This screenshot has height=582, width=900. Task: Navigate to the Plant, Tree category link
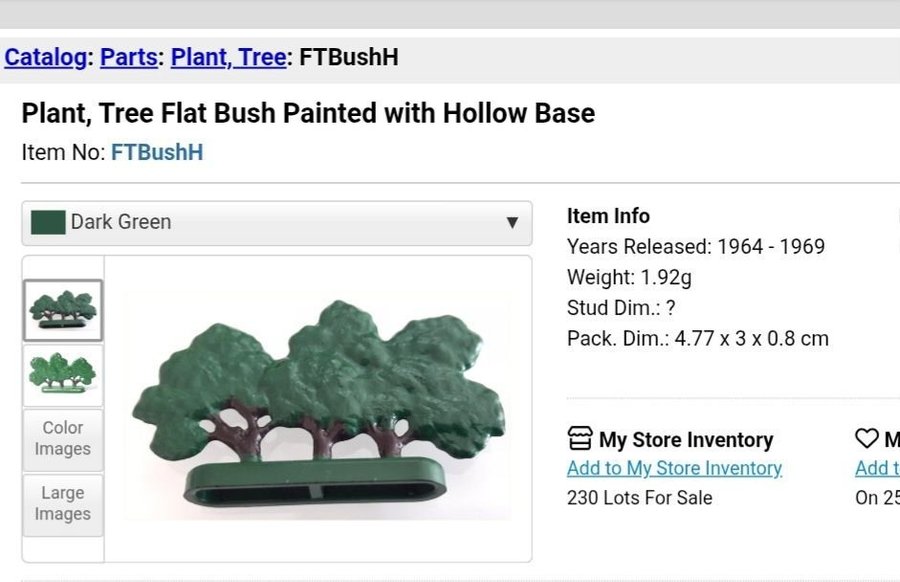(228, 58)
